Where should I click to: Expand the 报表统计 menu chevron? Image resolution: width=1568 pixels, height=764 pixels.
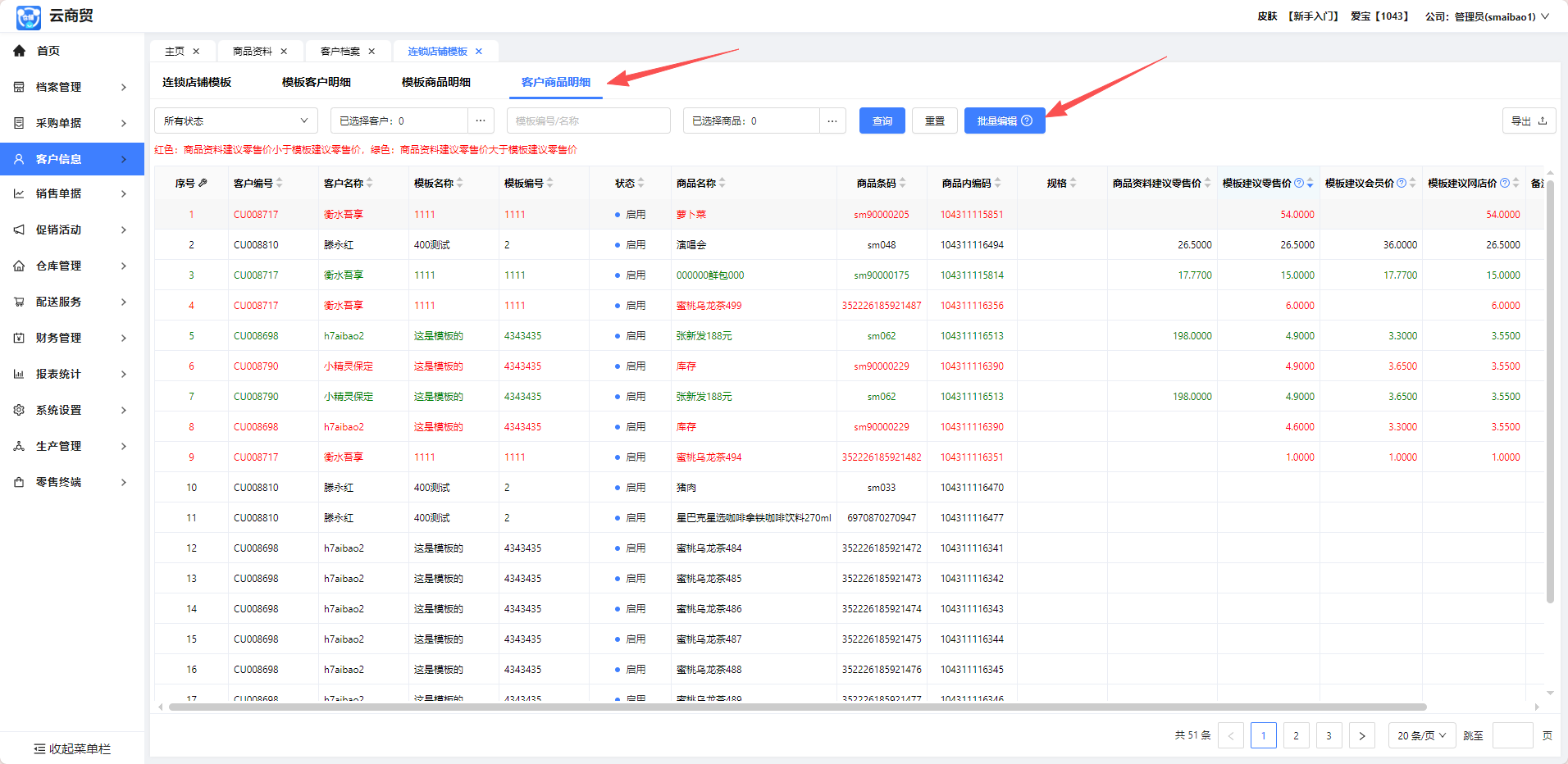tap(124, 374)
